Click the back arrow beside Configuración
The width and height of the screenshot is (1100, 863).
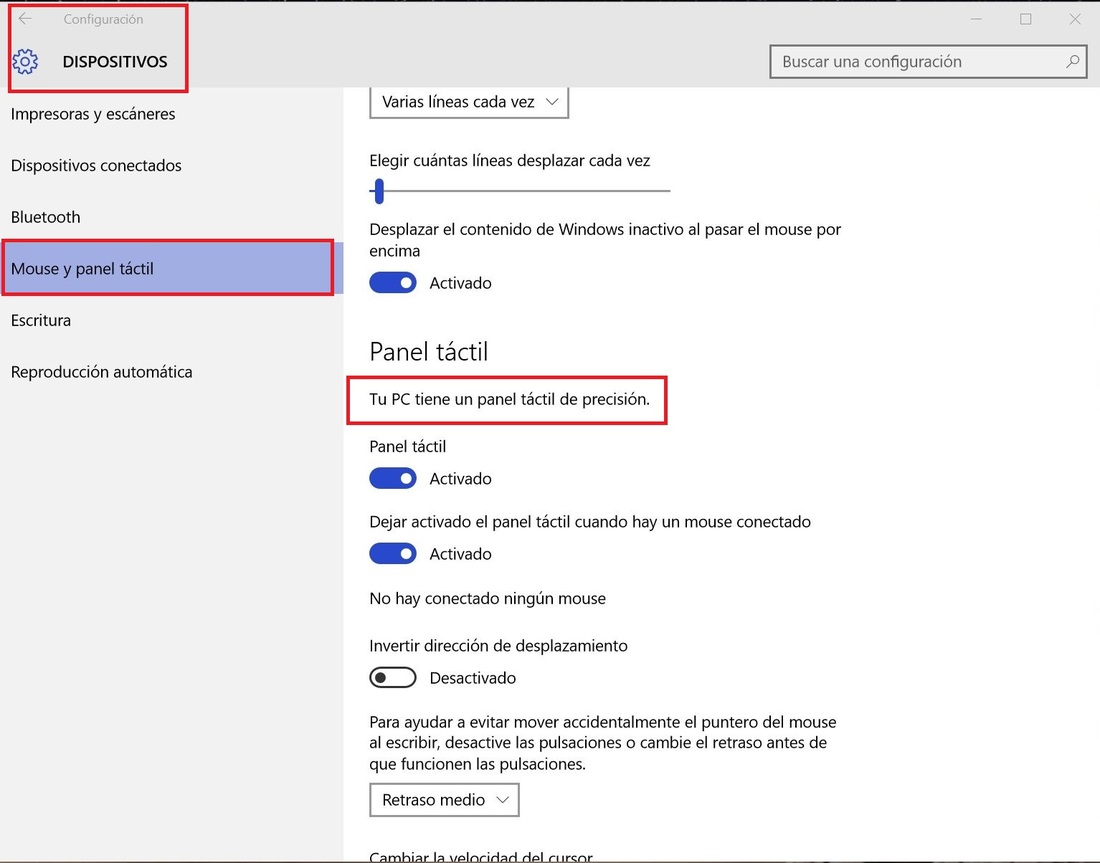(25, 19)
